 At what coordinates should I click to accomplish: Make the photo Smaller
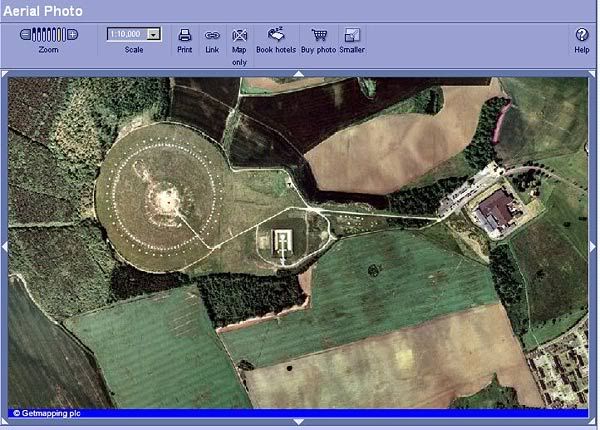[351, 35]
